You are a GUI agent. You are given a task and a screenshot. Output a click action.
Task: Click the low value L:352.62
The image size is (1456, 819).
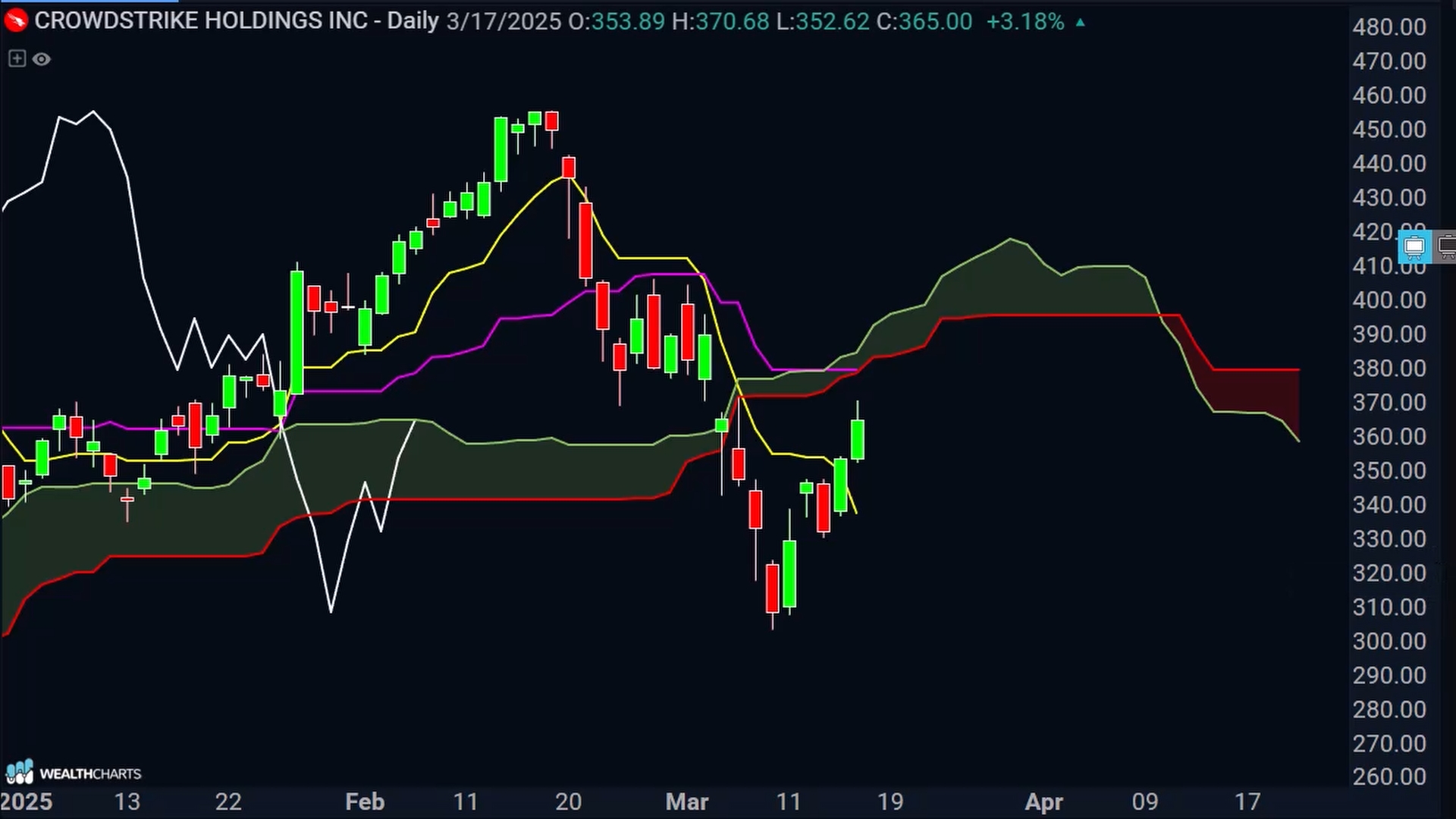[x=823, y=21]
